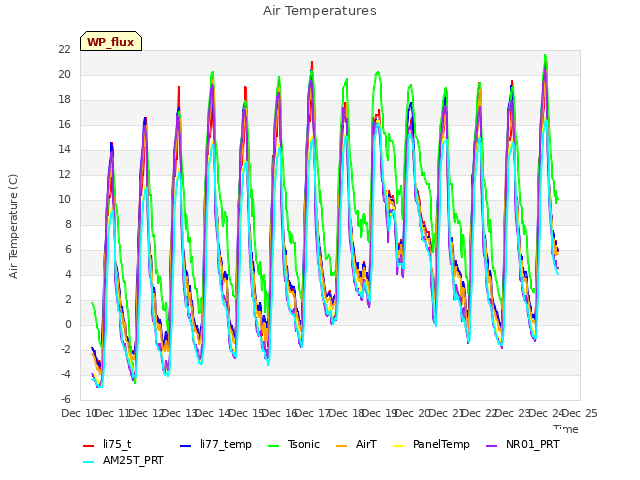Click the 0 y-axis tick label
640x480 pixels.
tap(68, 324)
